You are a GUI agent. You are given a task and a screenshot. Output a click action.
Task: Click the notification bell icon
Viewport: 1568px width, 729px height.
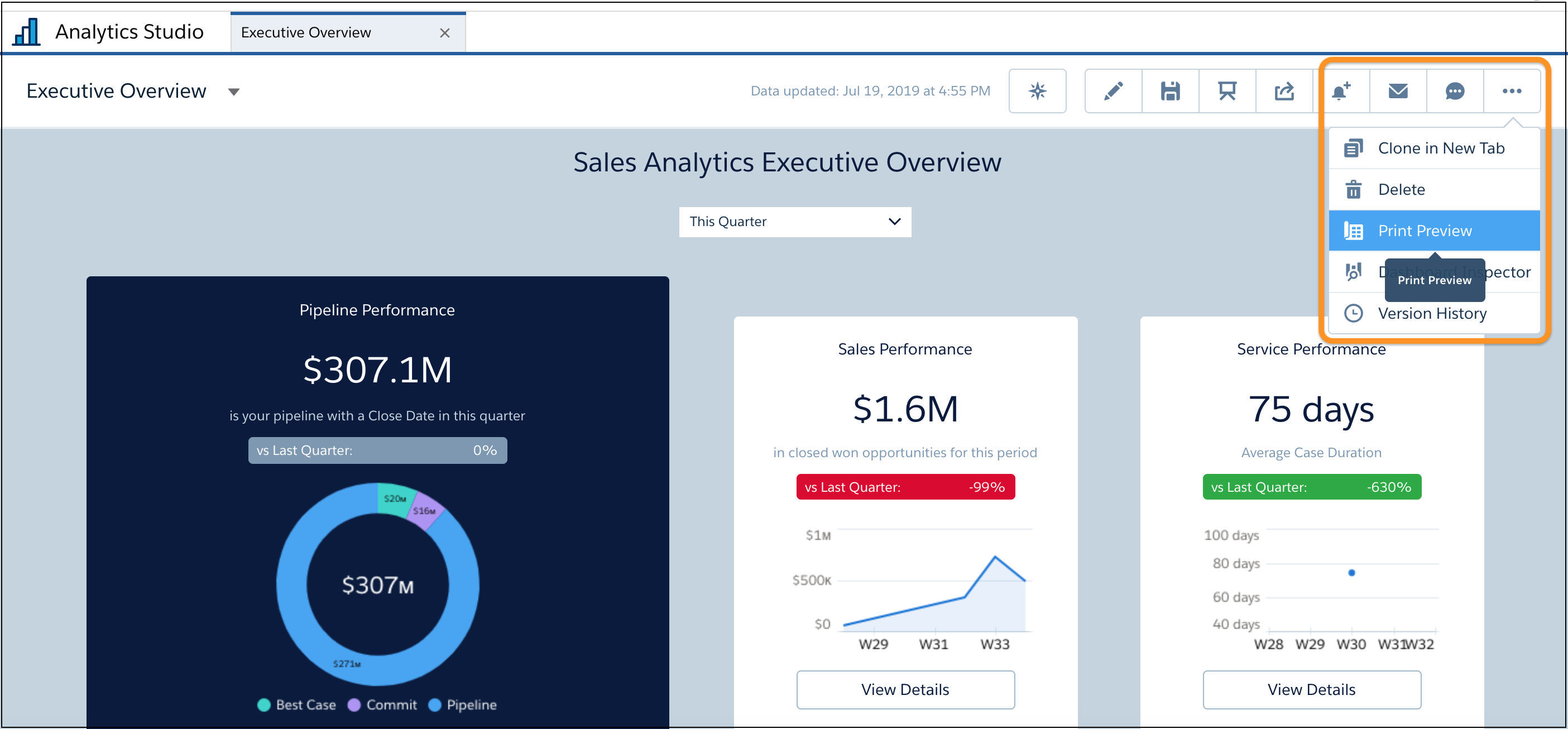pyautogui.click(x=1341, y=92)
